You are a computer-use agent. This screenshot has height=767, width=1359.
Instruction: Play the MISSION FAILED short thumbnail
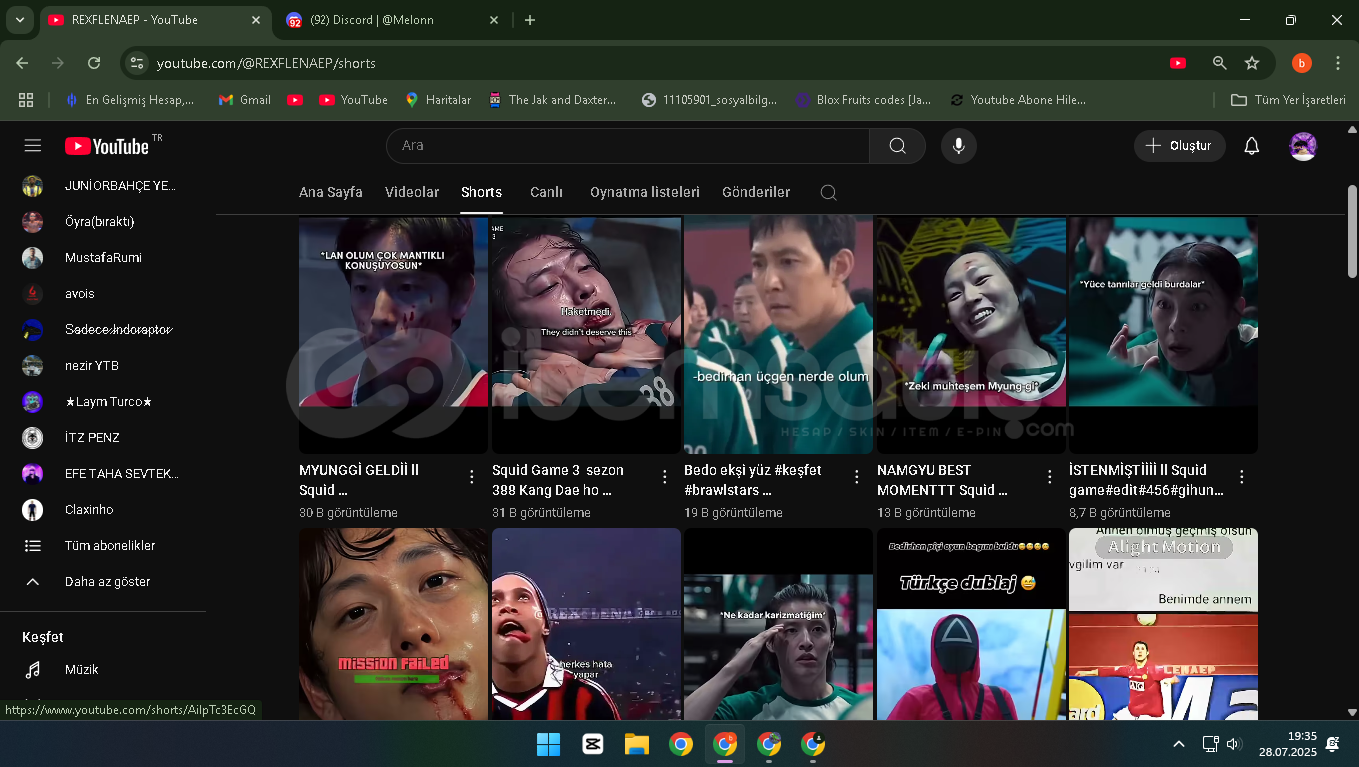pos(393,624)
